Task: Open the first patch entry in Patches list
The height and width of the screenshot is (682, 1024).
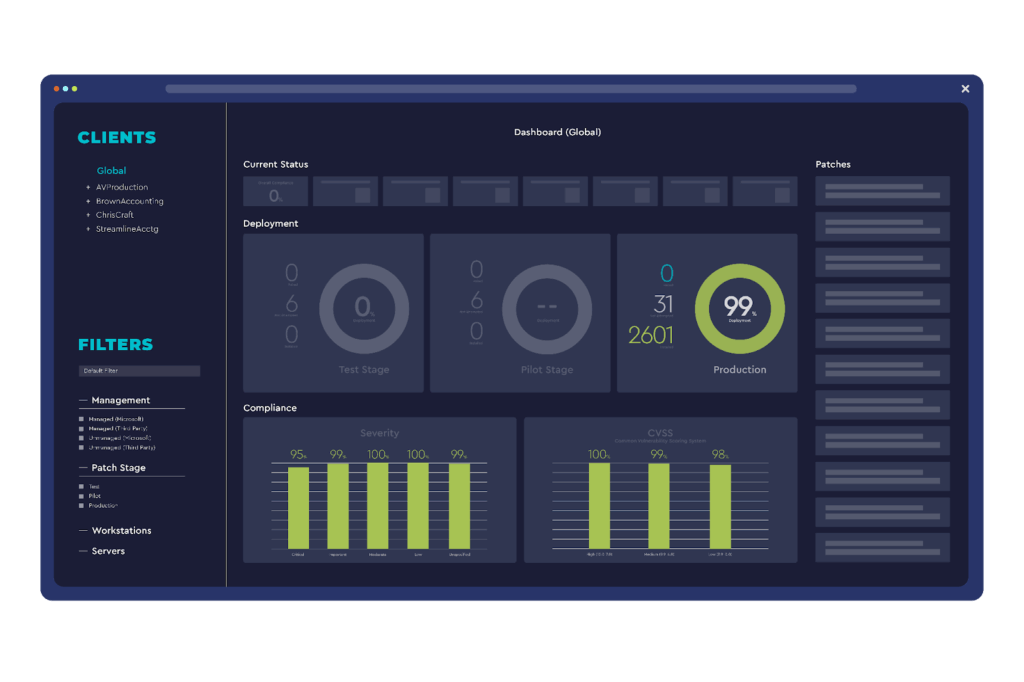Action: click(882, 191)
